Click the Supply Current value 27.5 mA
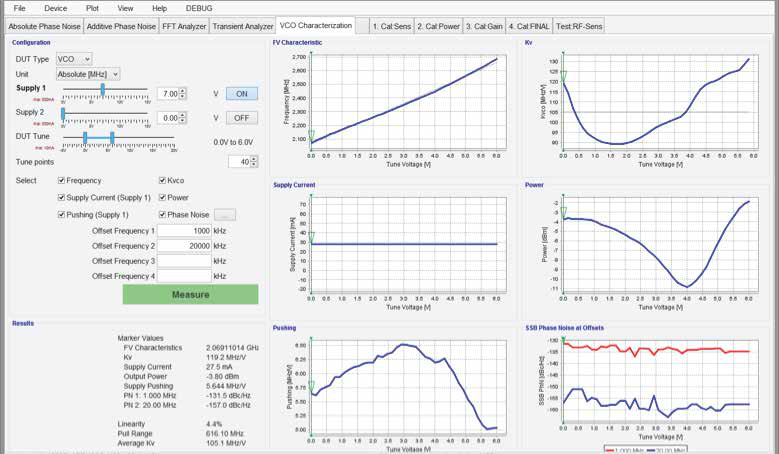 pyautogui.click(x=219, y=367)
